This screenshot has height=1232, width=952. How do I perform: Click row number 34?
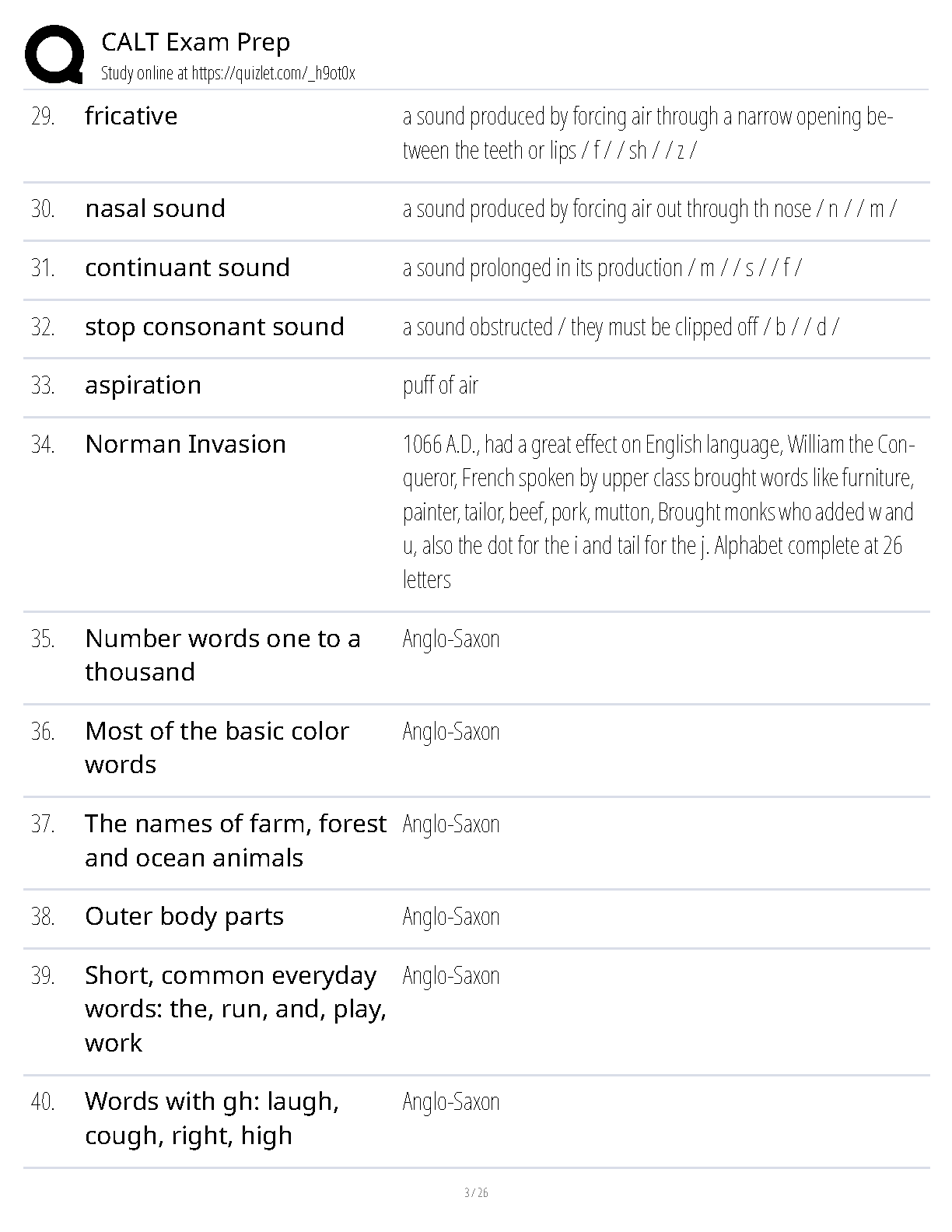click(x=43, y=444)
